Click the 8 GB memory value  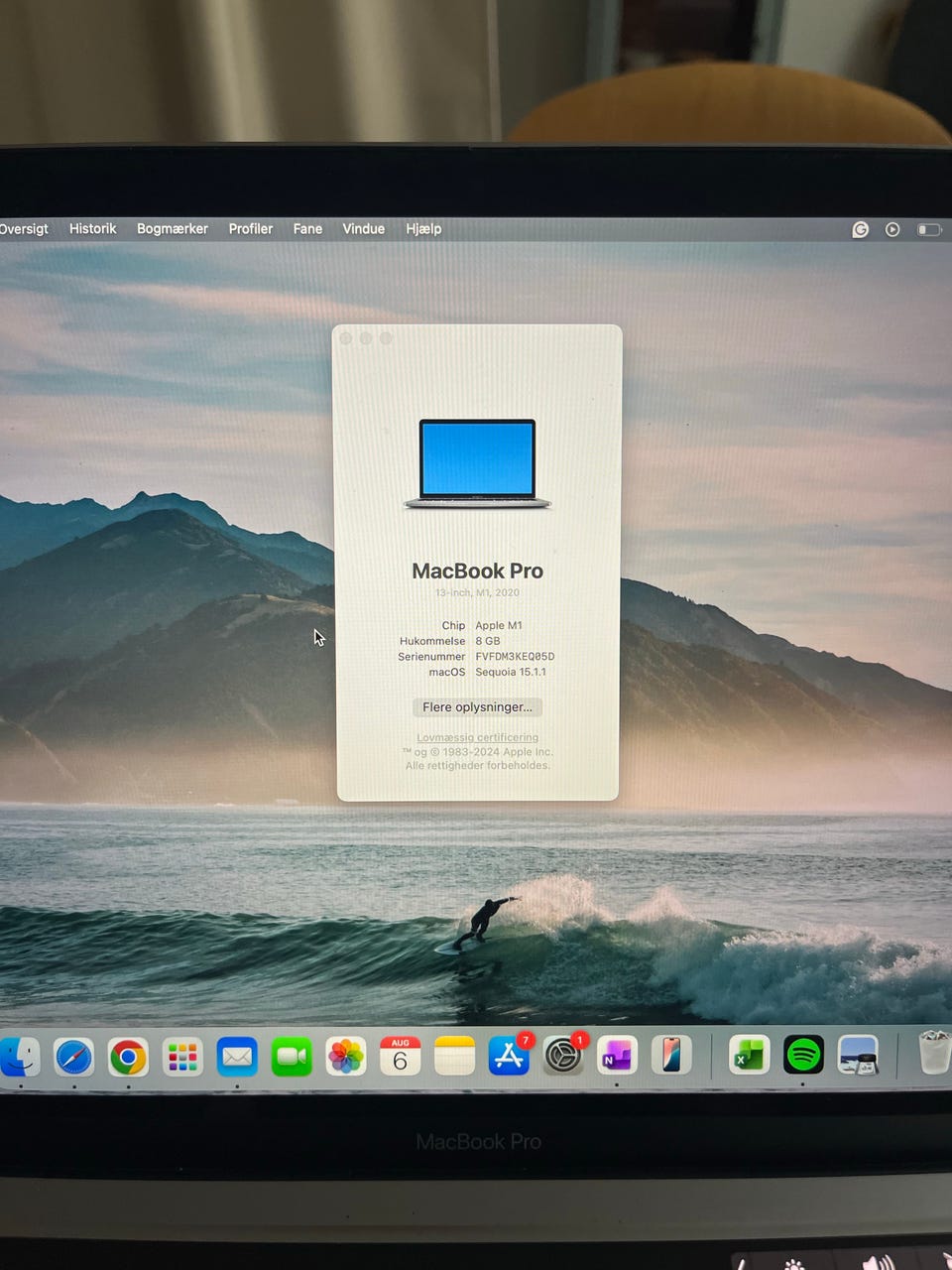pyautogui.click(x=488, y=641)
